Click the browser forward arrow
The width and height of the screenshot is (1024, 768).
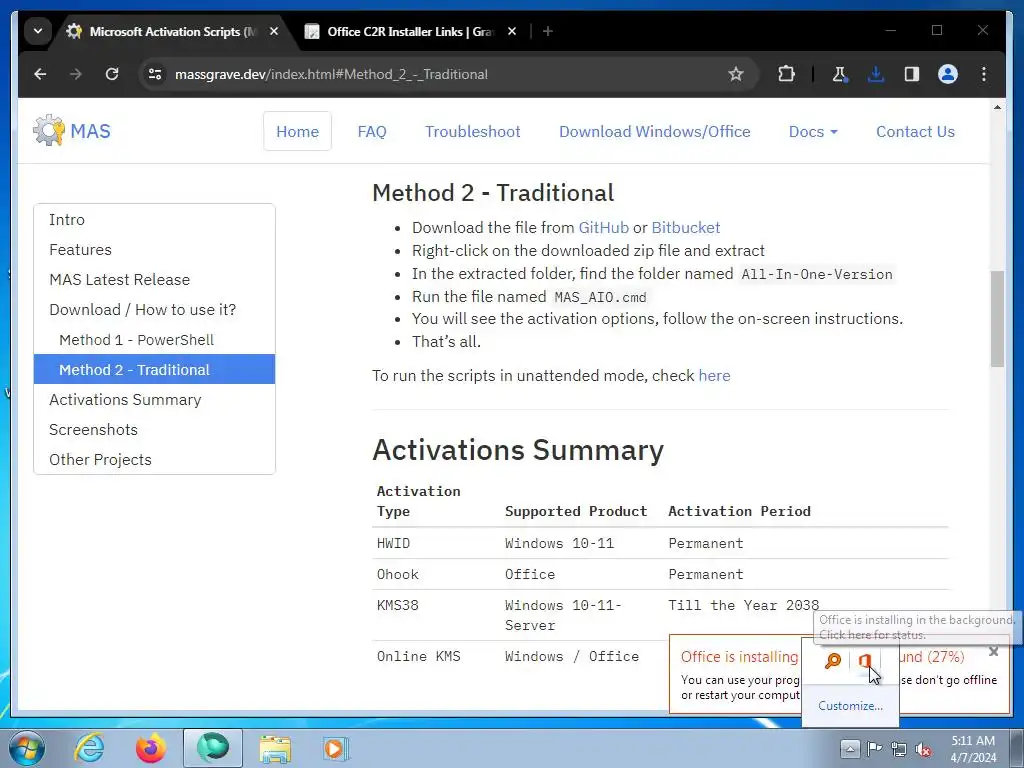click(76, 74)
